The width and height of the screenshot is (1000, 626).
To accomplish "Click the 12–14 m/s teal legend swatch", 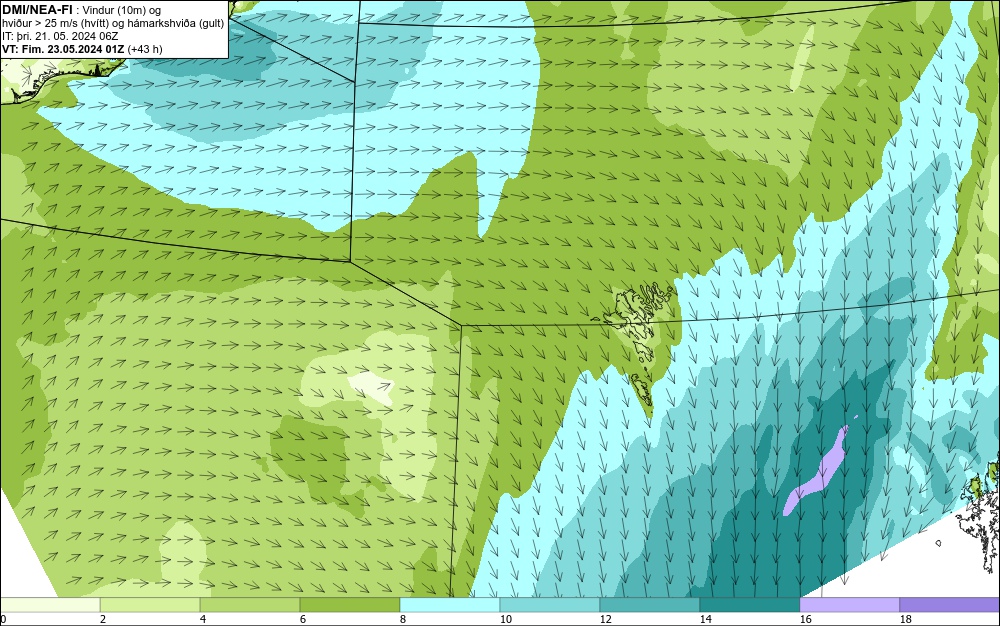I will [x=649, y=605].
